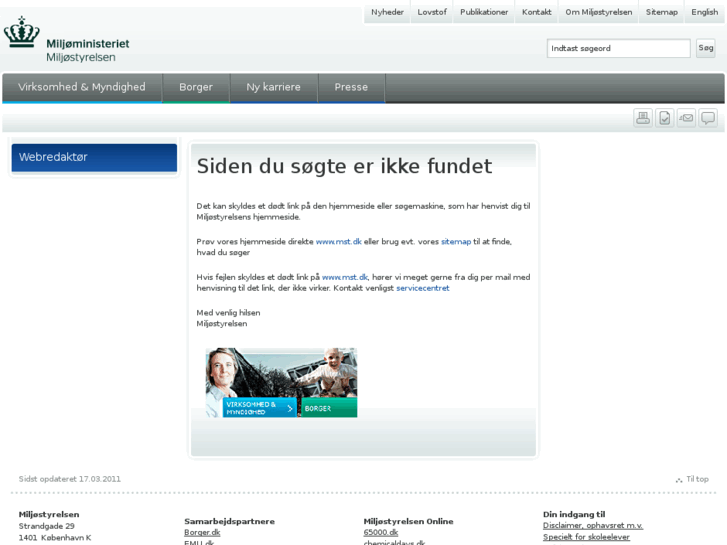Open Om Miljøstyrelsen page
Image resolution: width=727 pixels, height=545 pixels.
(x=599, y=12)
